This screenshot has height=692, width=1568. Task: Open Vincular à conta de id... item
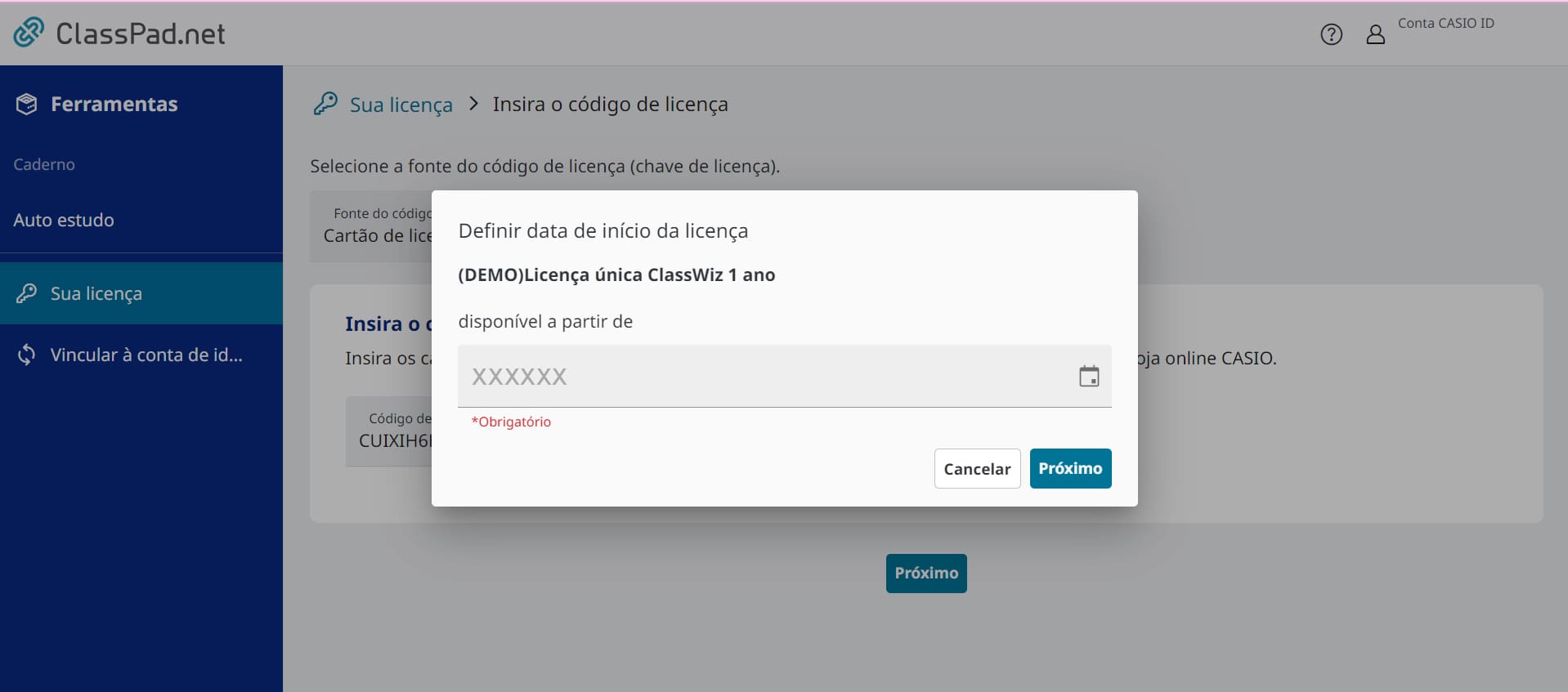click(x=141, y=355)
